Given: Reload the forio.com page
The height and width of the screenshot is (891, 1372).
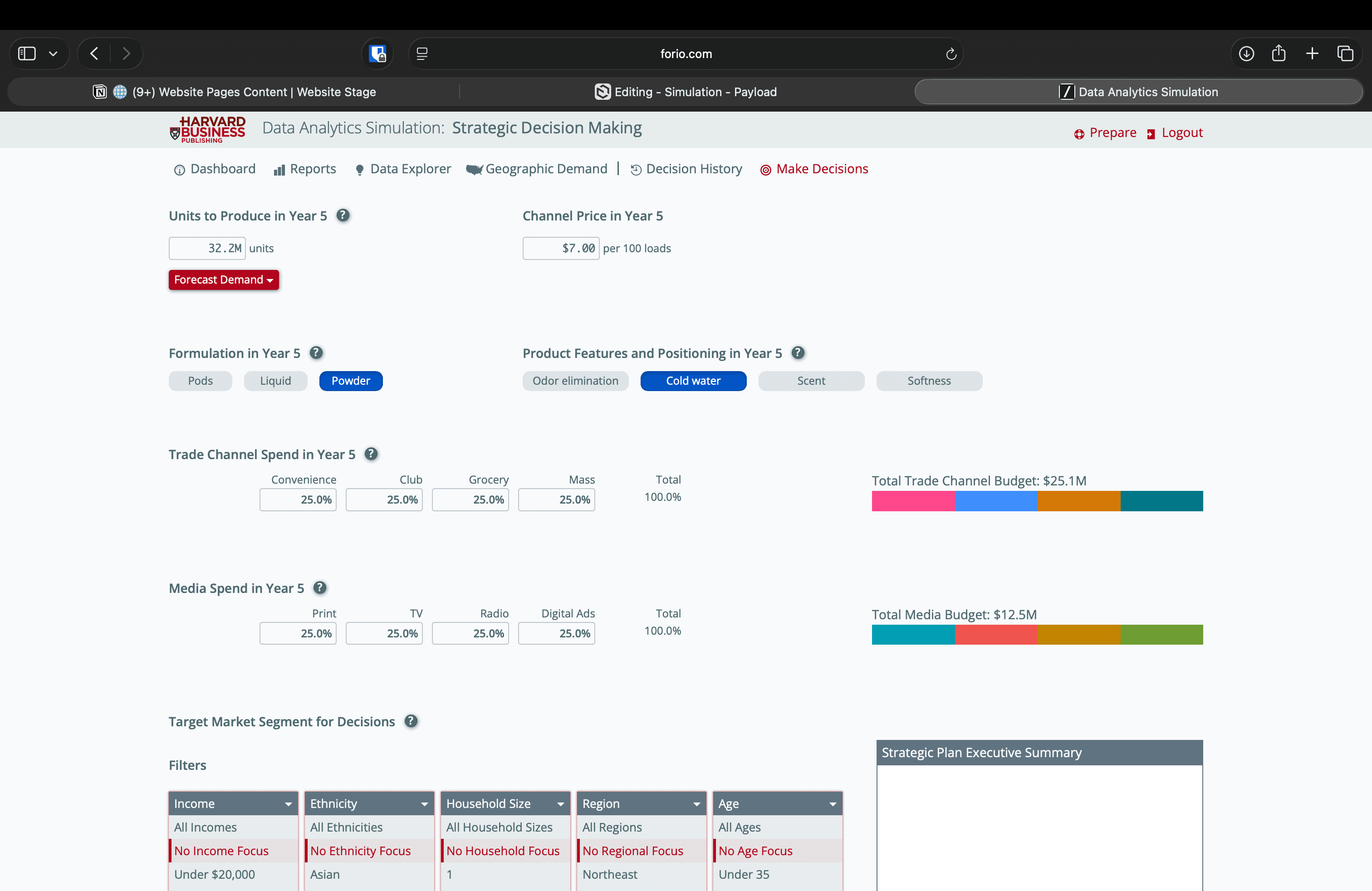Looking at the screenshot, I should [x=951, y=54].
